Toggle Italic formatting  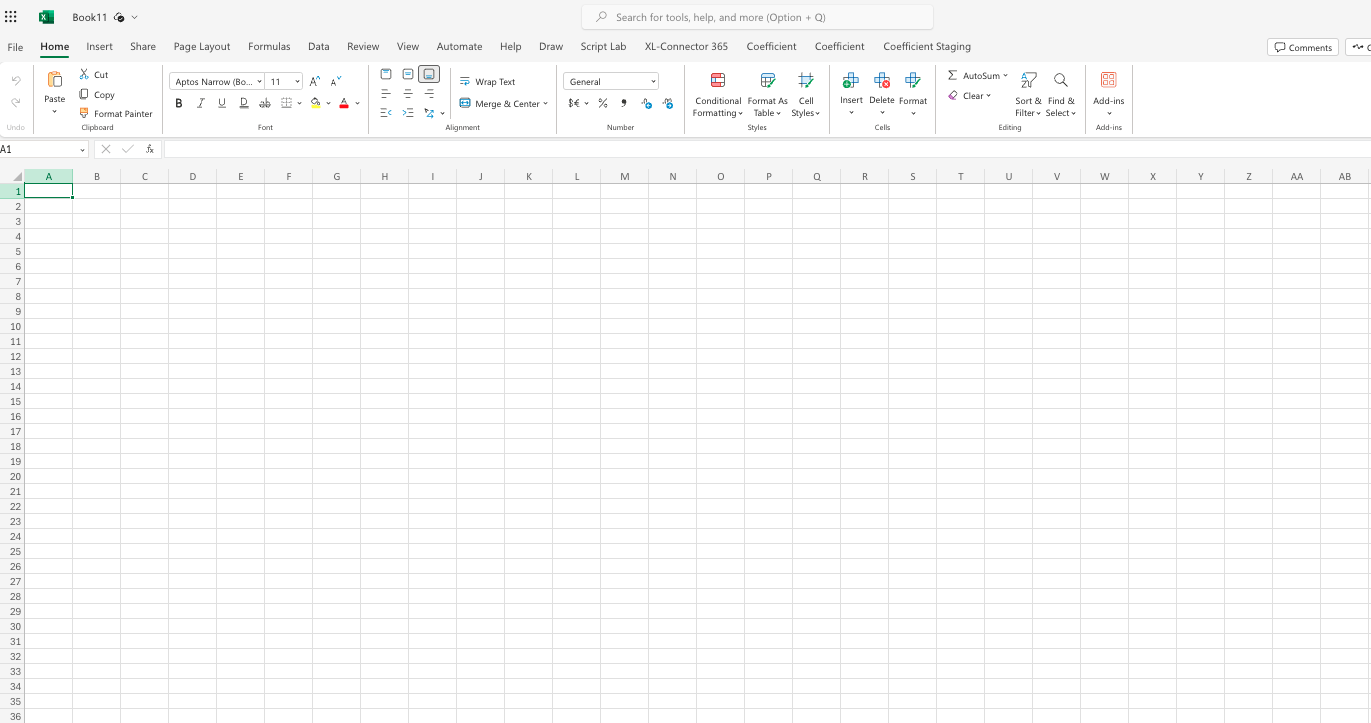tap(200, 103)
